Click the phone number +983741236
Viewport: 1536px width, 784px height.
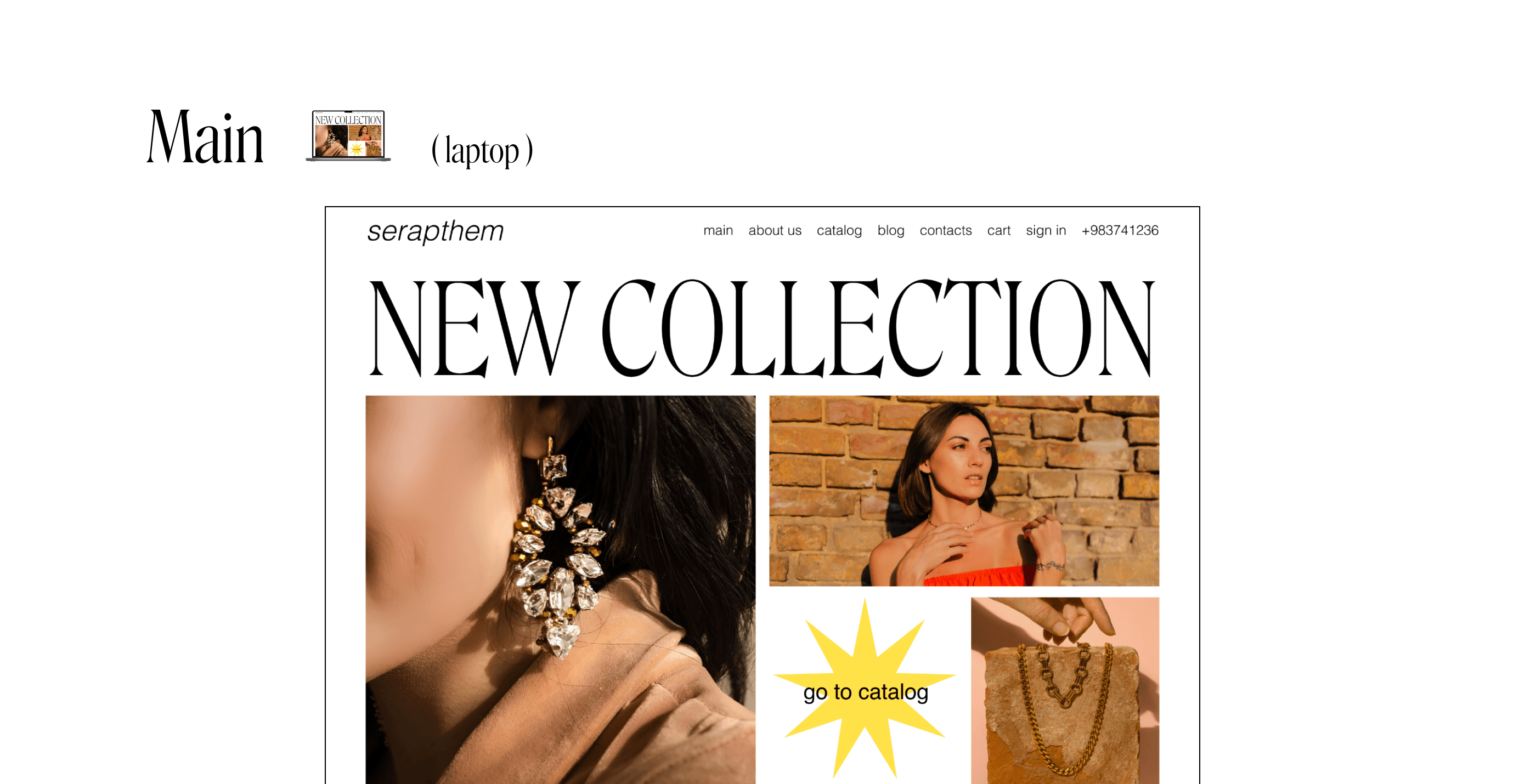point(1120,231)
